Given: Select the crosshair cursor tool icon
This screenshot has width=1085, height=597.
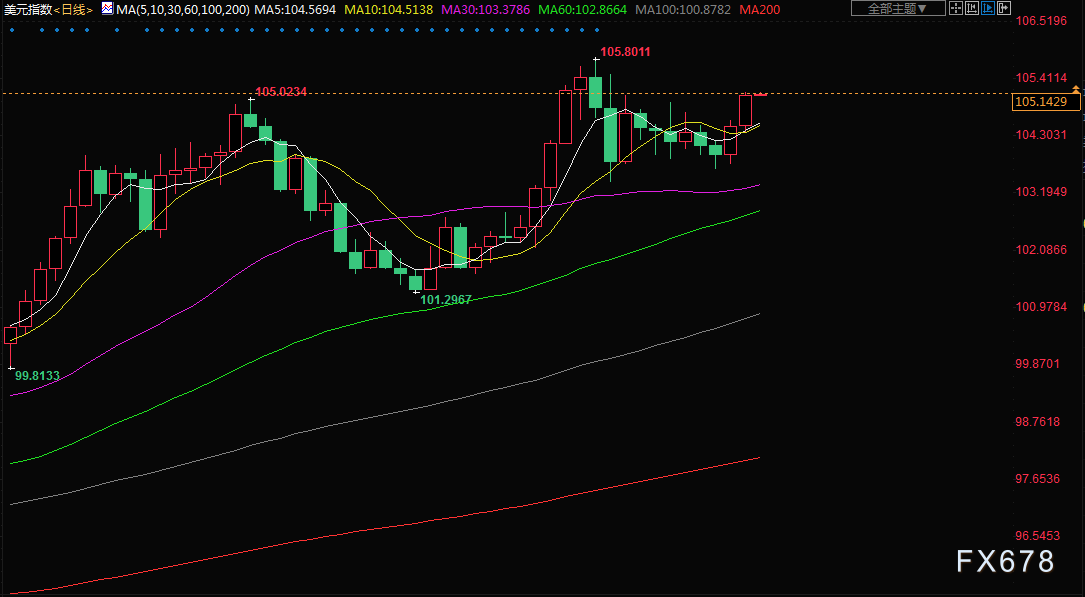Looking at the screenshot, I should point(956,8).
